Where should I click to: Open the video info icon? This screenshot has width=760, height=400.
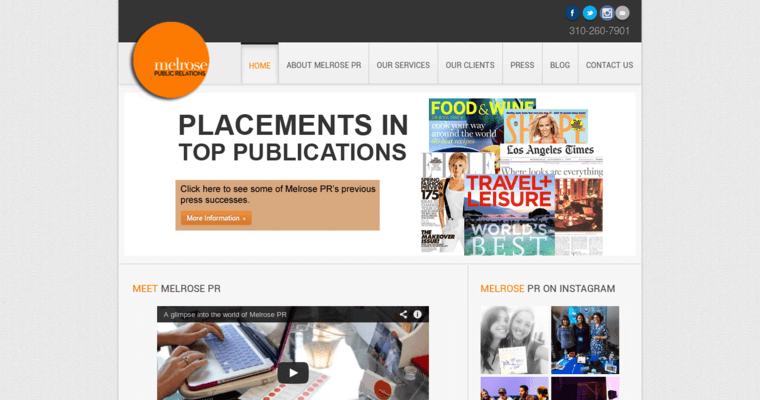(x=417, y=315)
